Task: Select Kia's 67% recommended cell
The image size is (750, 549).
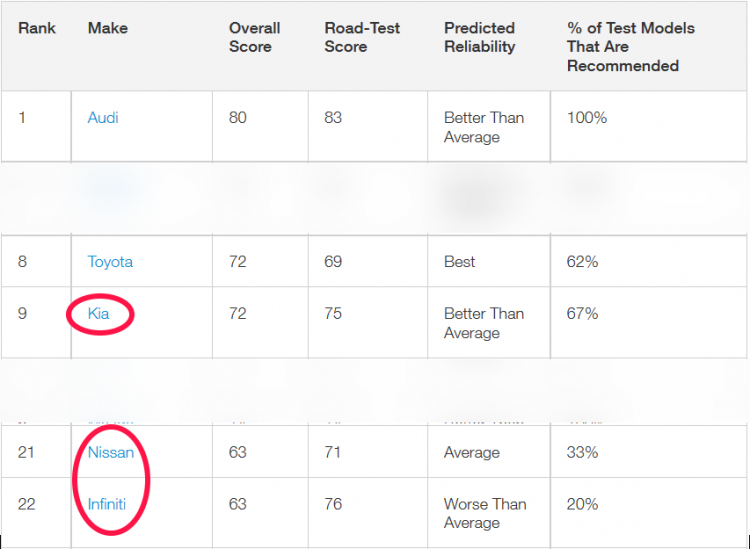Action: [x=583, y=313]
